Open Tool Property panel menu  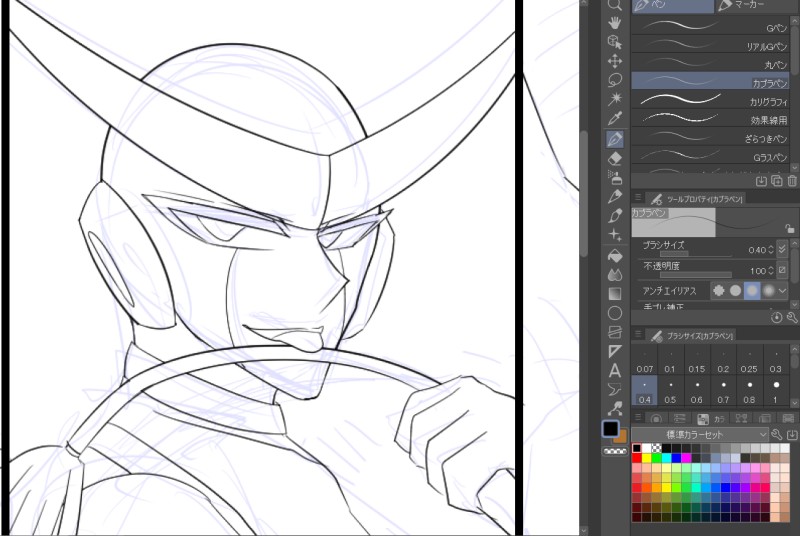coord(638,197)
